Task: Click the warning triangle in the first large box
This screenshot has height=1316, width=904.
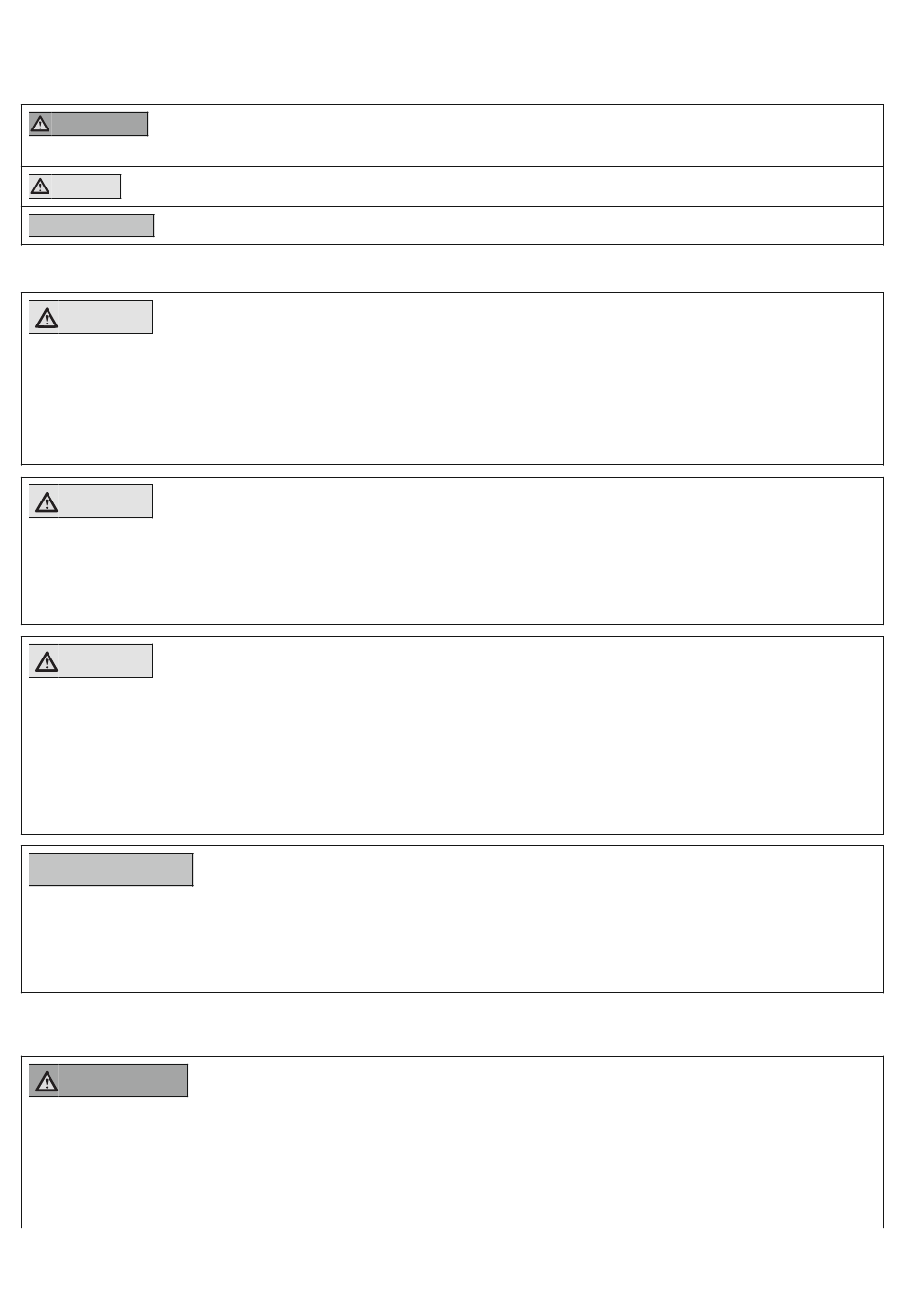Action: (47, 318)
